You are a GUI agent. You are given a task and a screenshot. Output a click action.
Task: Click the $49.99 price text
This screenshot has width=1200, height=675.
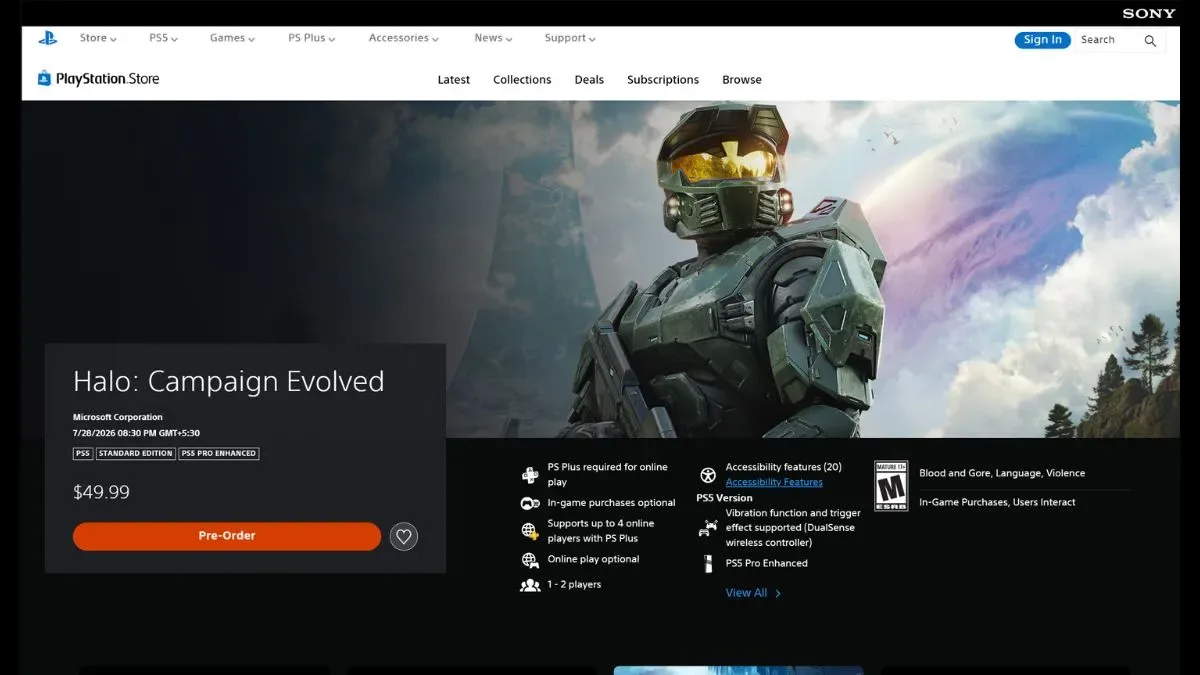tap(101, 492)
